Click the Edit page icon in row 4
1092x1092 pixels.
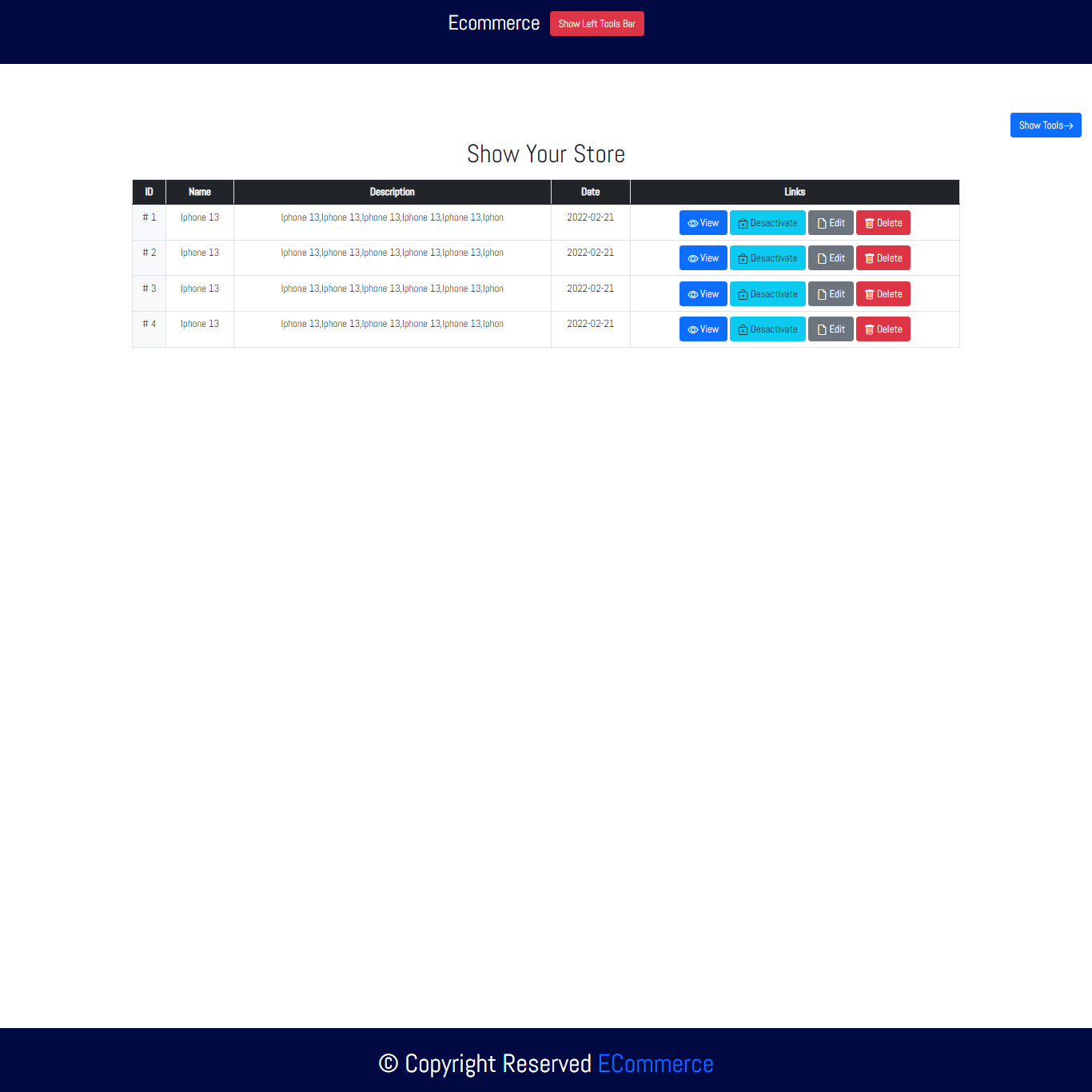point(822,330)
